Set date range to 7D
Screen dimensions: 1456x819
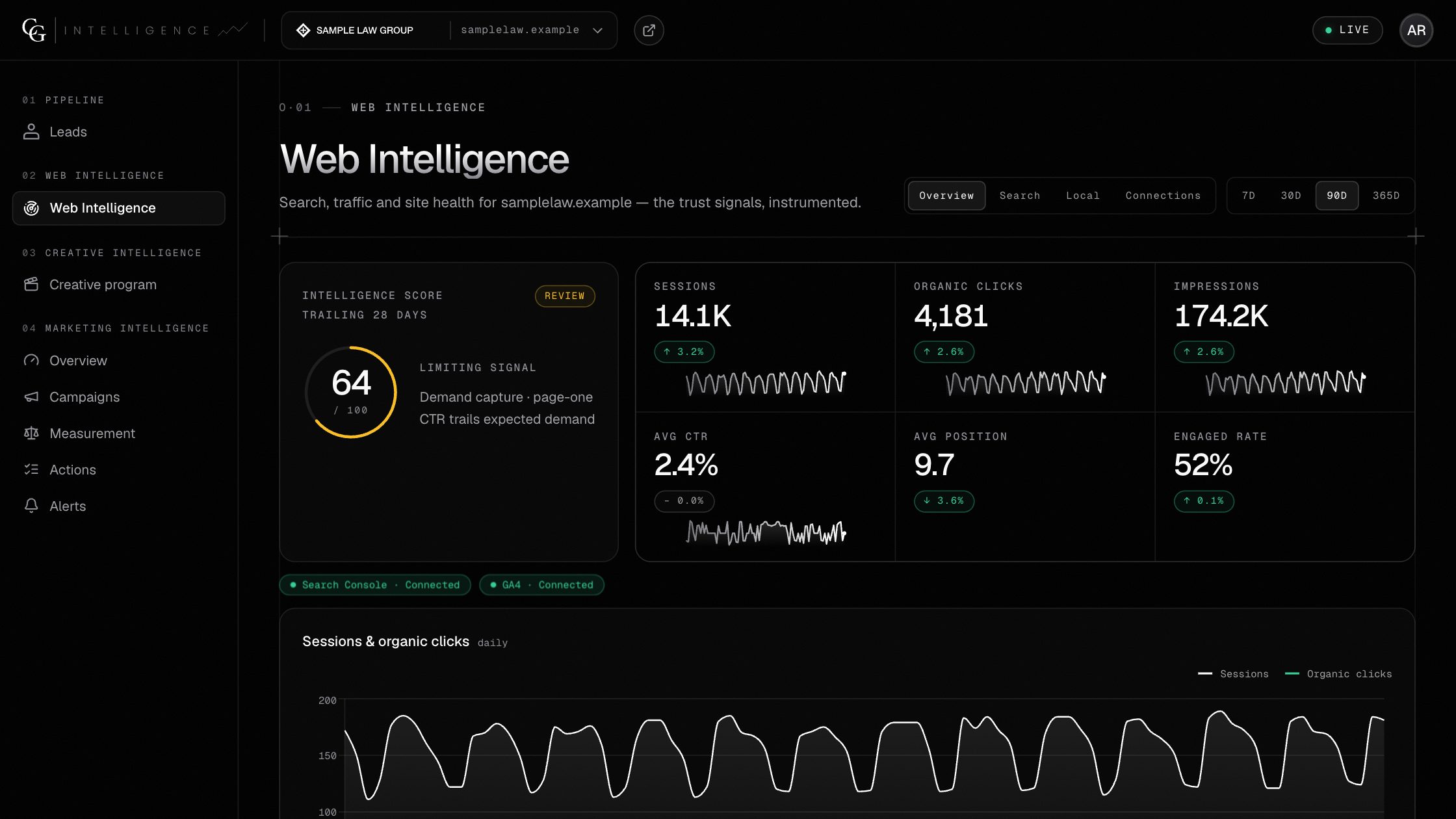tap(1249, 196)
